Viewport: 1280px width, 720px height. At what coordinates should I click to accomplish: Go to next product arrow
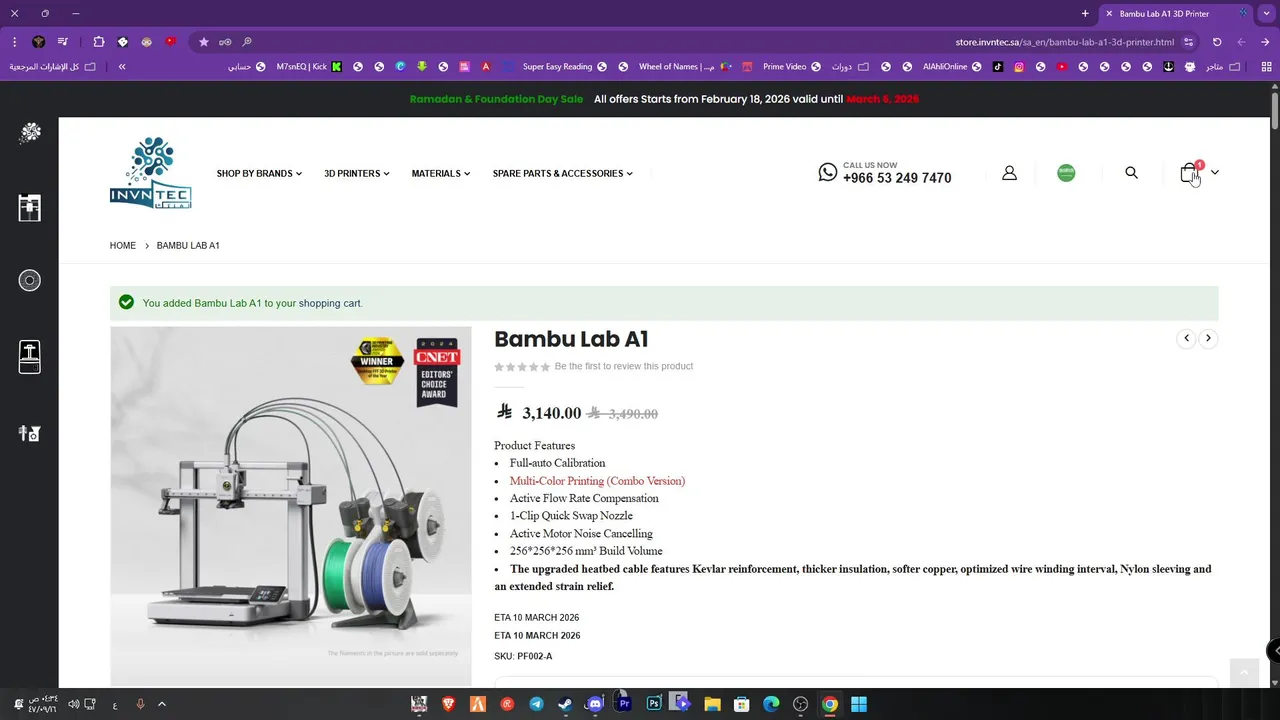1208,338
